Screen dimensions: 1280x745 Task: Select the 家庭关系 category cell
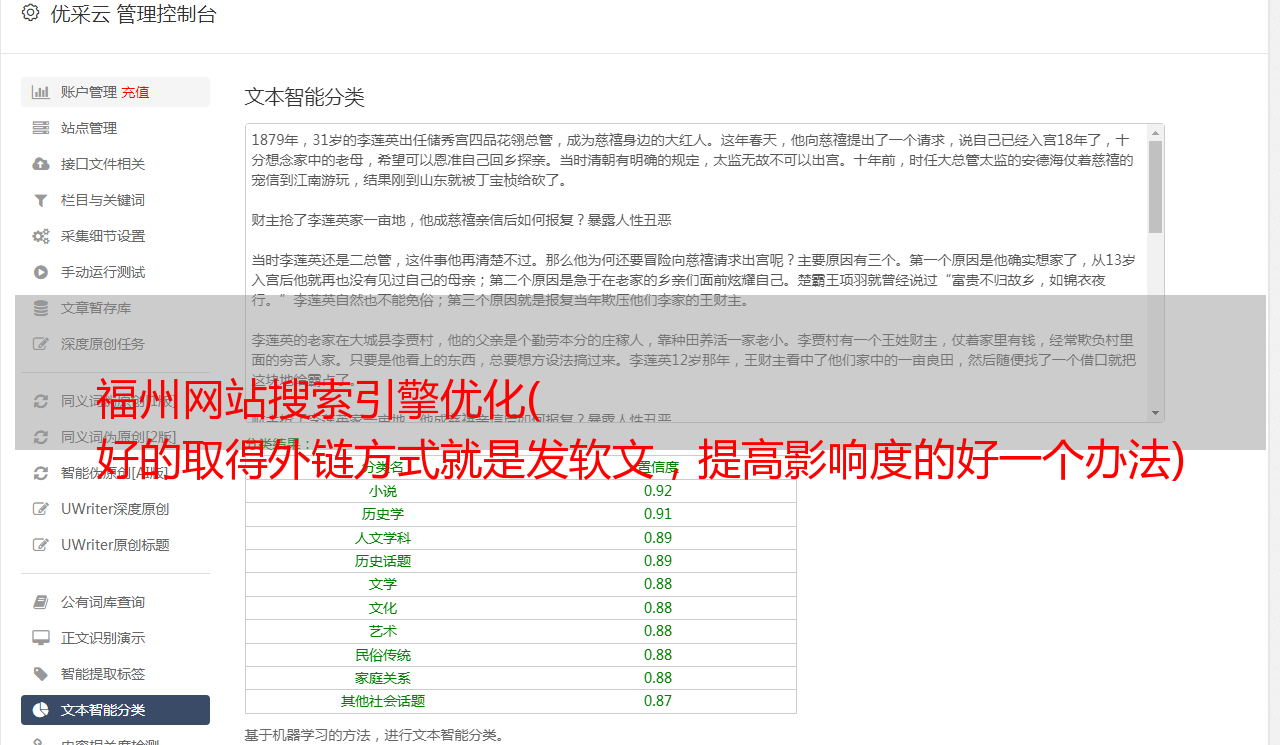click(383, 678)
